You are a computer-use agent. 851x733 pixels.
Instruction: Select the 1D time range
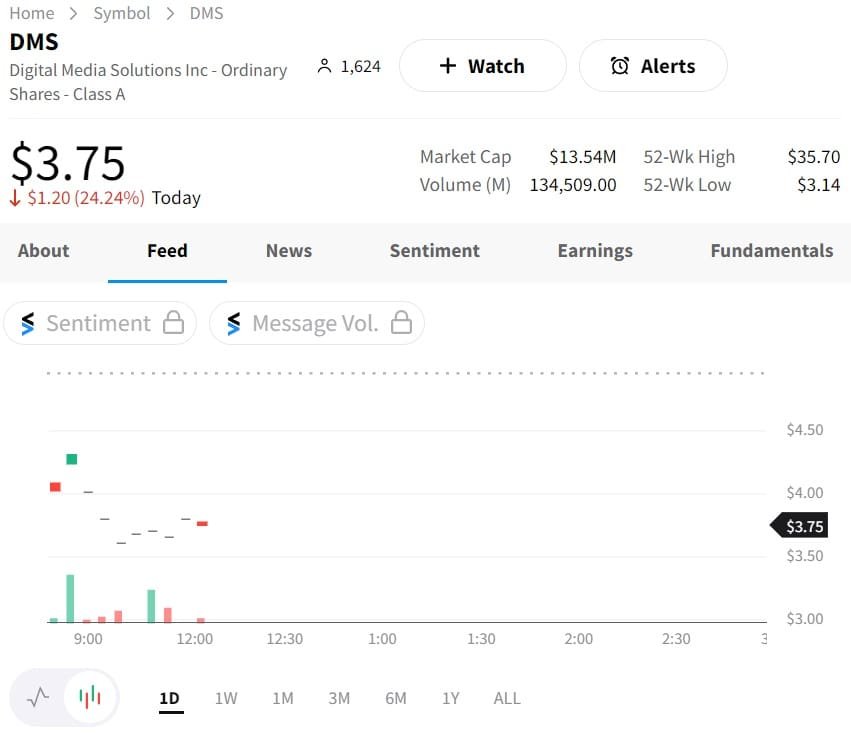169,698
